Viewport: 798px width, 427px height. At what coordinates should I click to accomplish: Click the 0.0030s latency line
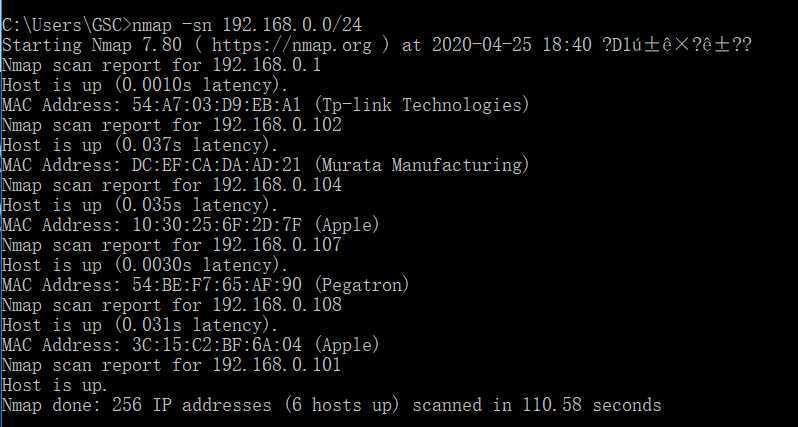pos(146,266)
